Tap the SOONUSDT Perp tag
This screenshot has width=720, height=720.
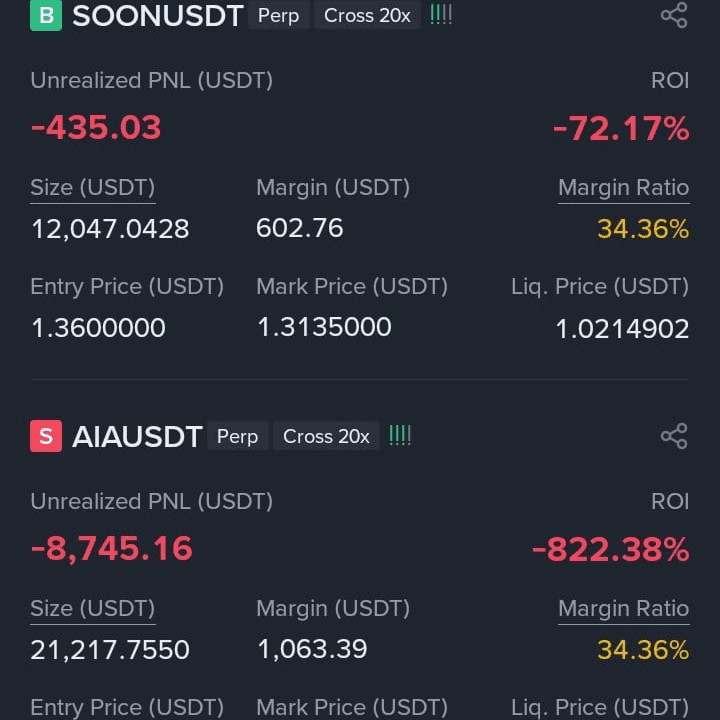[278, 16]
